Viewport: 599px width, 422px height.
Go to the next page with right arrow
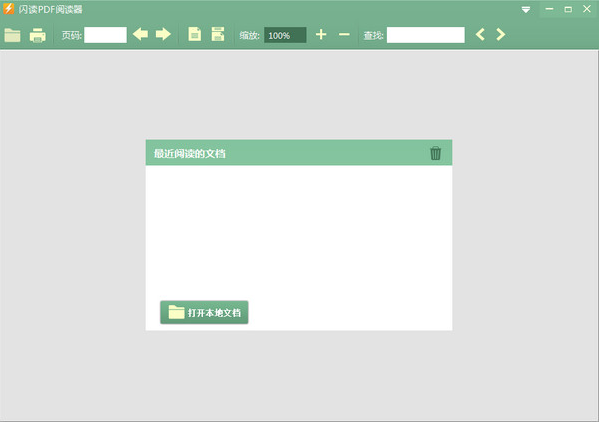coord(163,34)
